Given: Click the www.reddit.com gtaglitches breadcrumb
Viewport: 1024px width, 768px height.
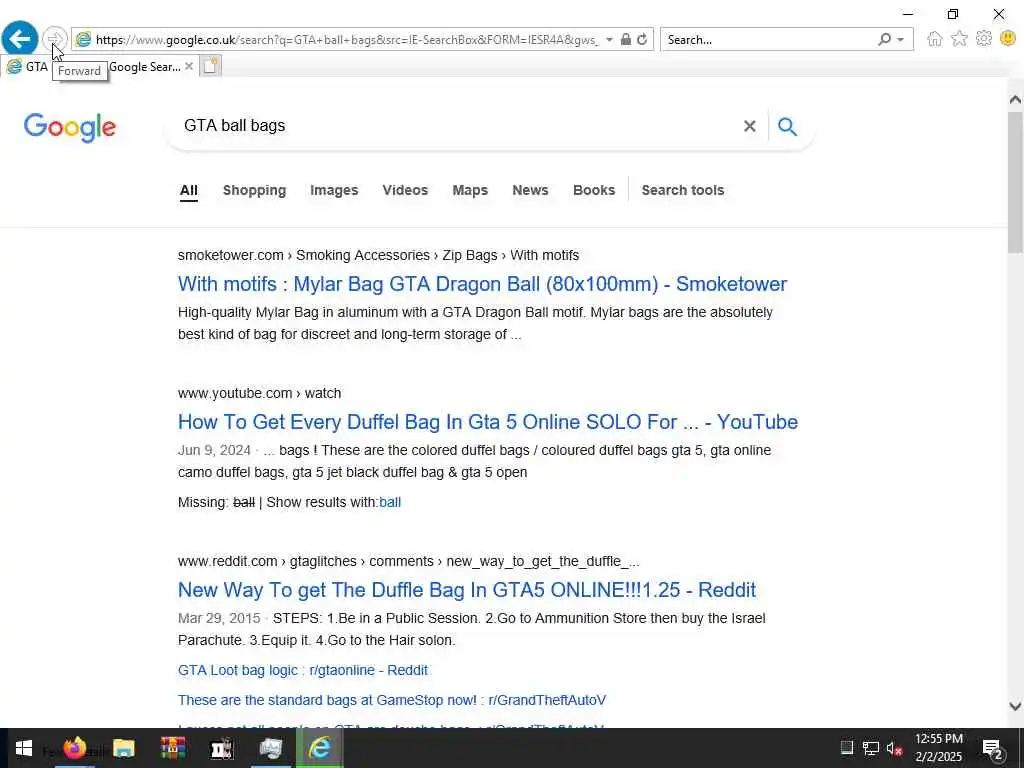Looking at the screenshot, I should (x=409, y=562).
